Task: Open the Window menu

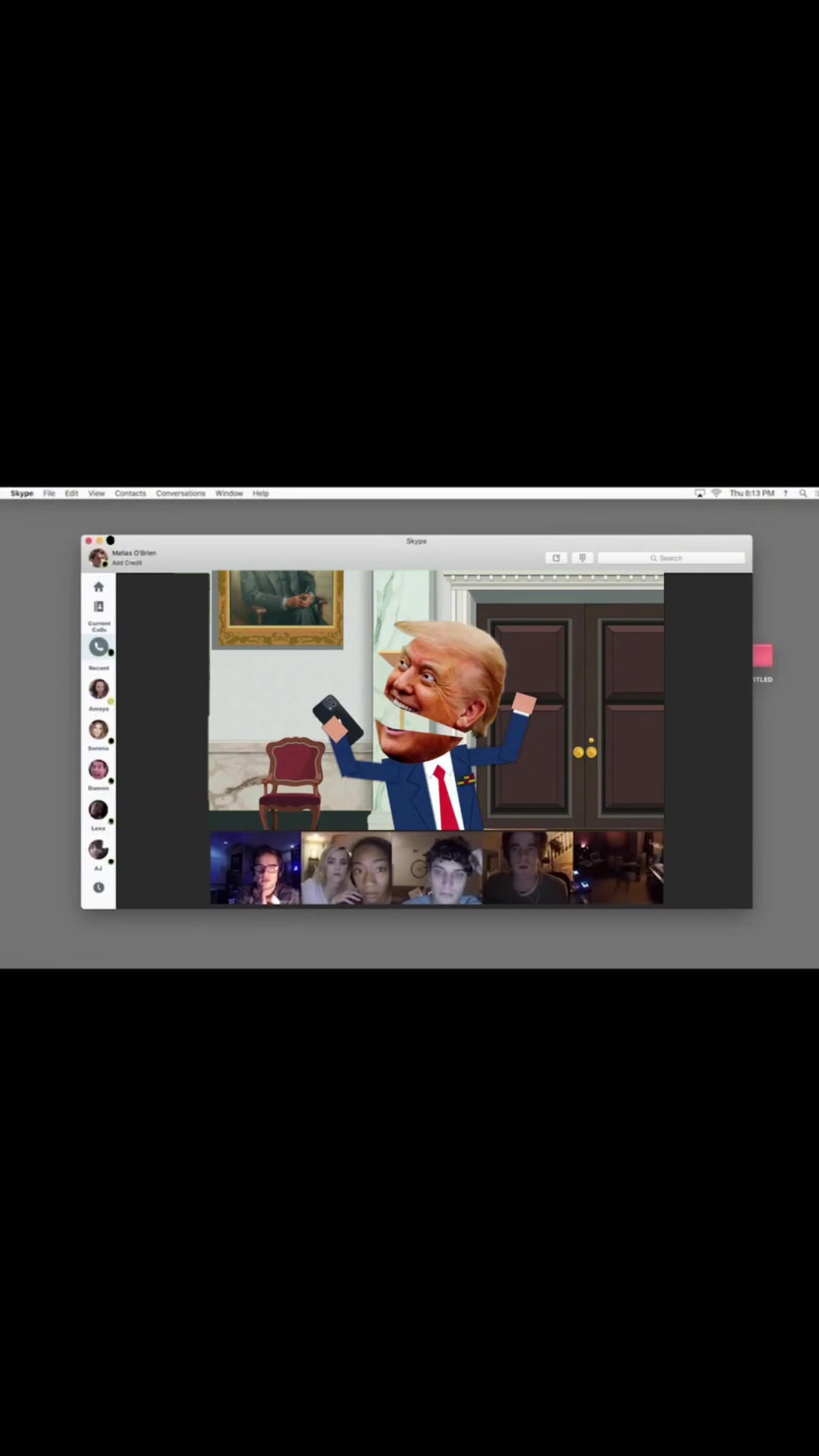Action: coord(229,493)
